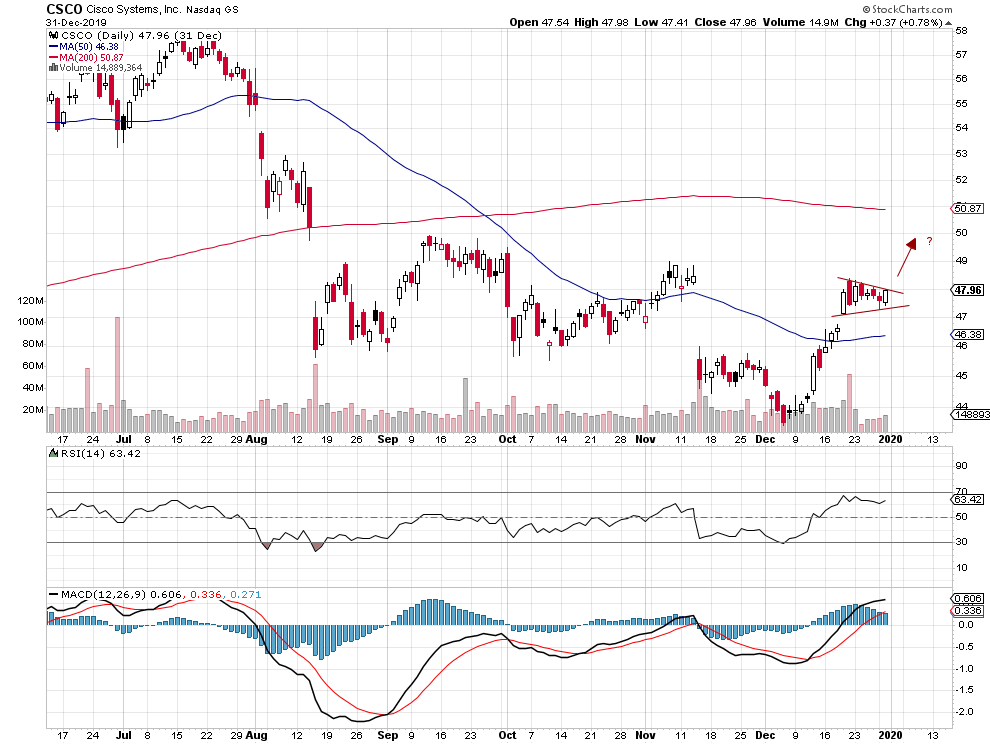Image resolution: width=990 pixels, height=744 pixels.
Task: Click the 58 price axis label
Action: tap(962, 30)
